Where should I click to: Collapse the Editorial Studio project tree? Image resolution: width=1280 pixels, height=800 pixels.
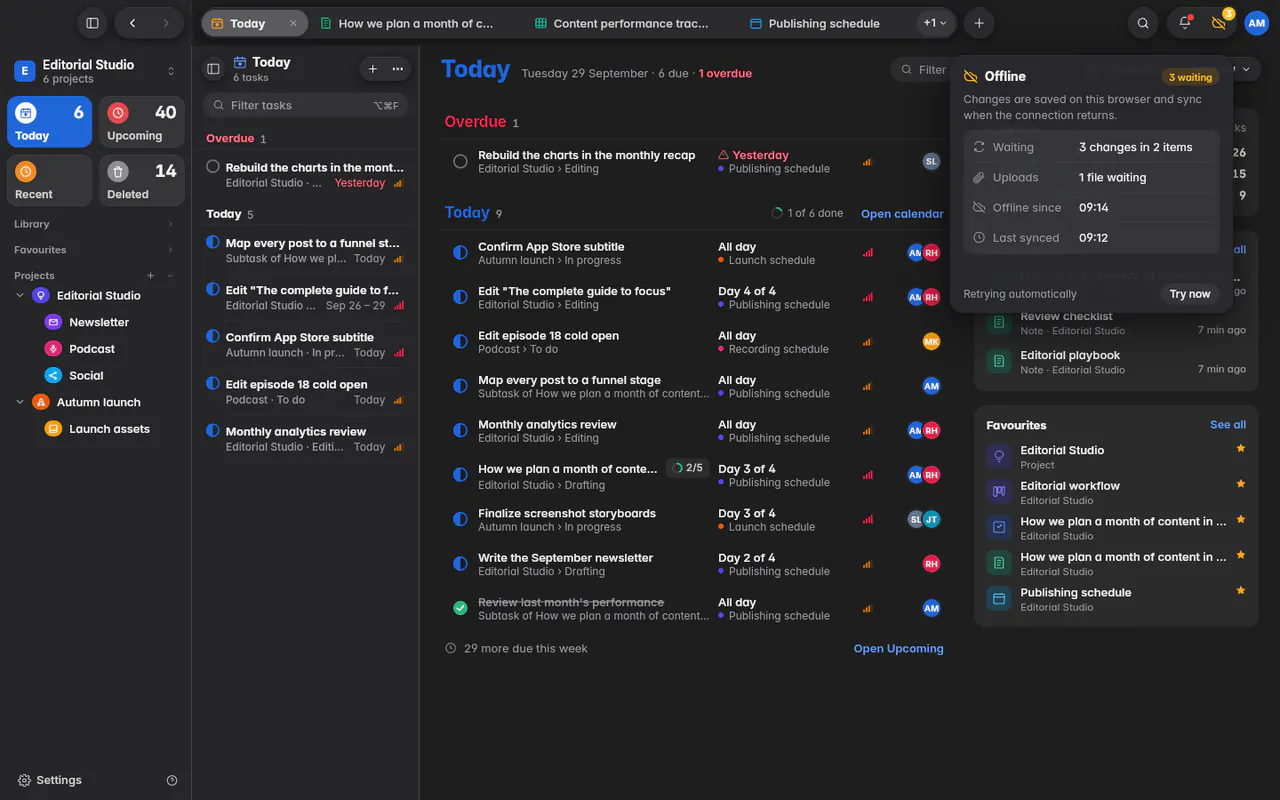tap(20, 296)
